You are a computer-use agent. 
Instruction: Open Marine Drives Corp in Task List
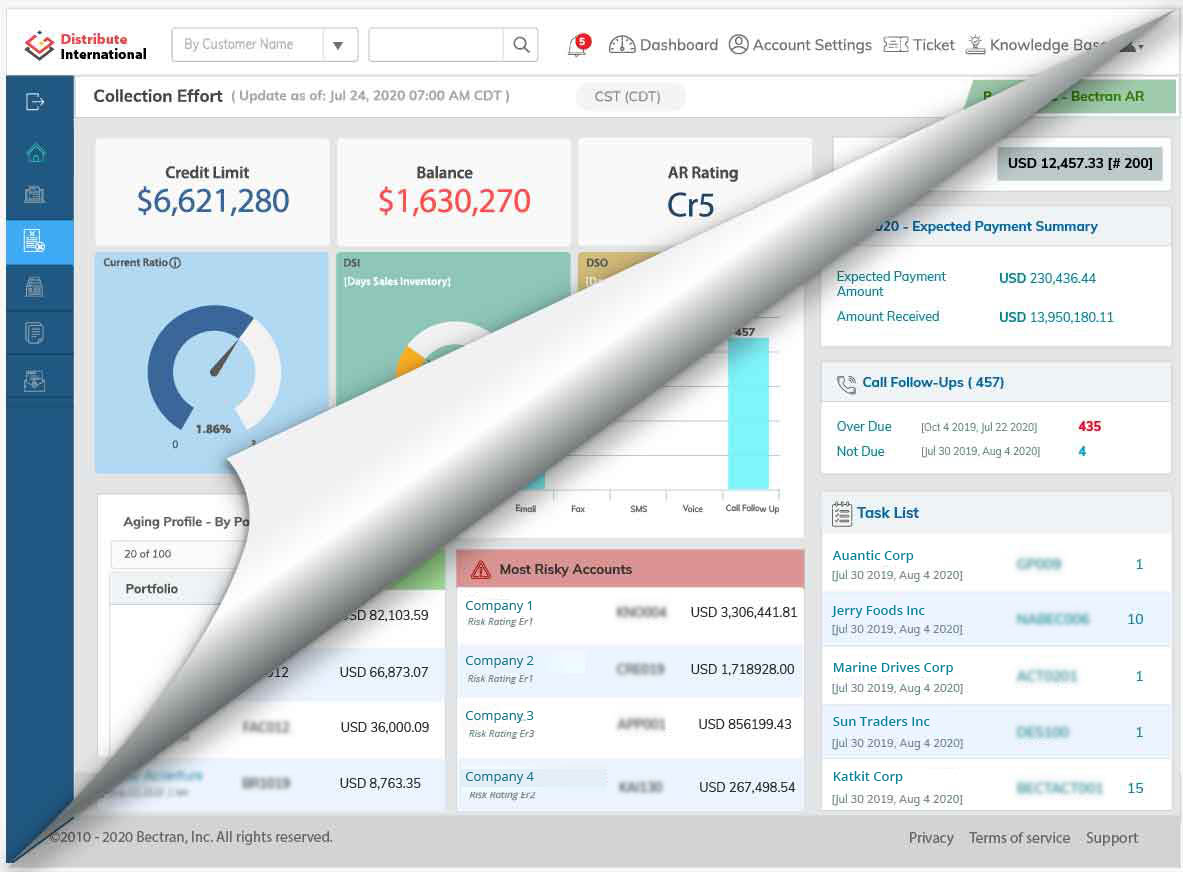click(x=893, y=668)
